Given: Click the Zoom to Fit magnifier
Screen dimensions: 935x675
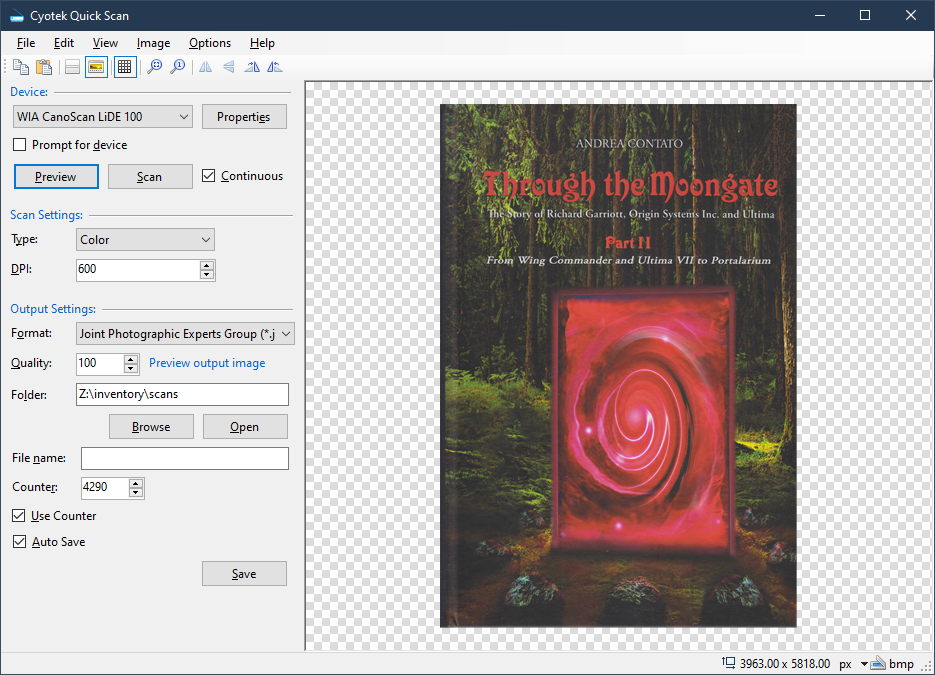Looking at the screenshot, I should (154, 67).
